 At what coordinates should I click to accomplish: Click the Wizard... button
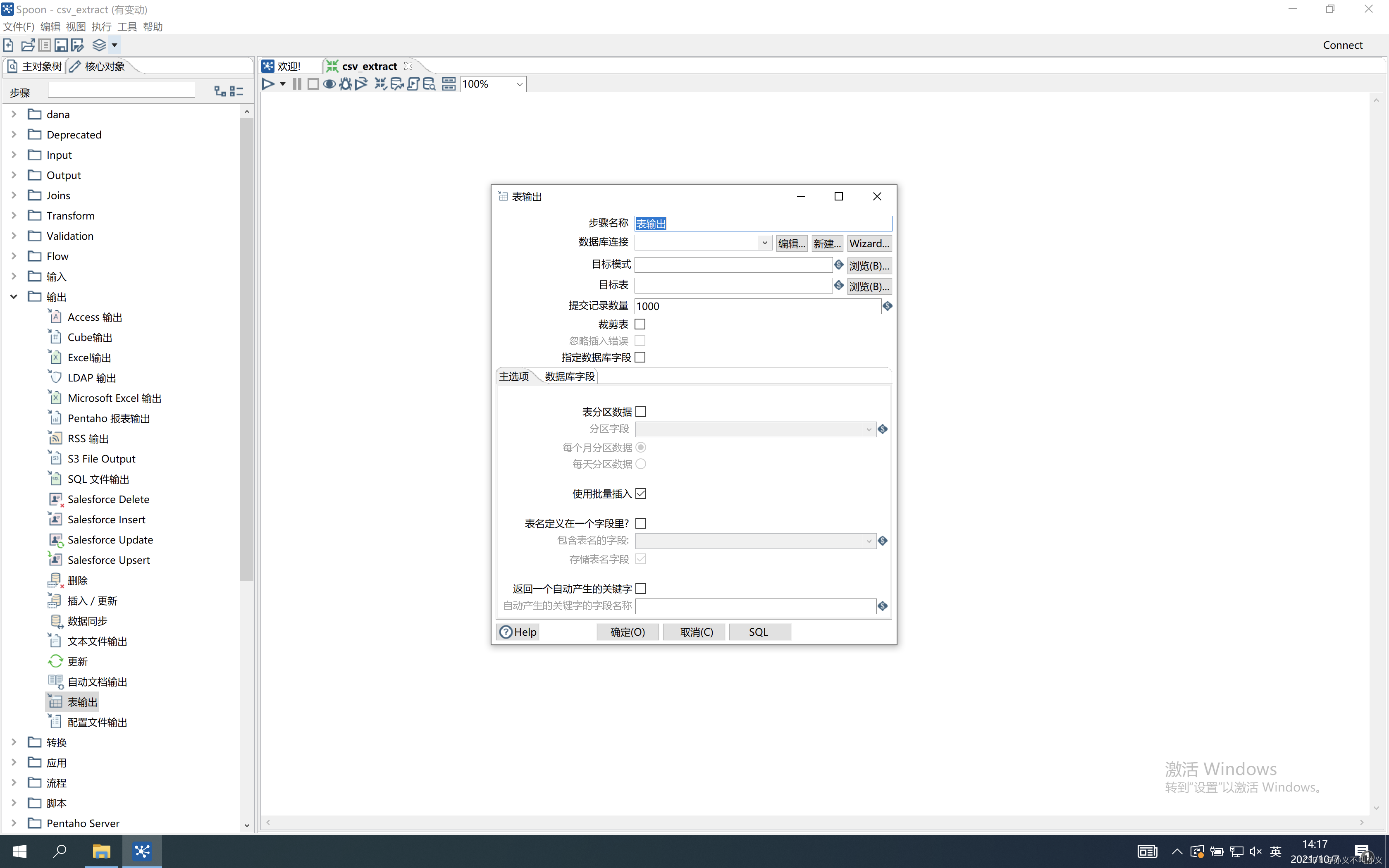[869, 243]
